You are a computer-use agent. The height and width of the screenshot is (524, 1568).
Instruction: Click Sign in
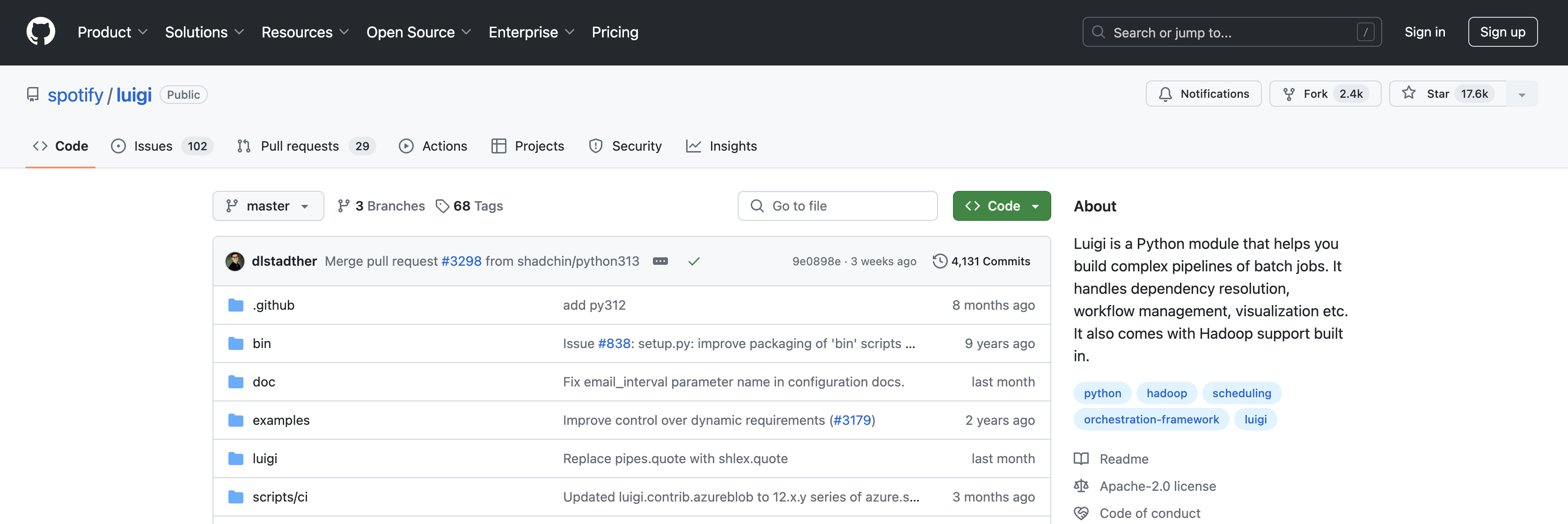click(x=1424, y=32)
